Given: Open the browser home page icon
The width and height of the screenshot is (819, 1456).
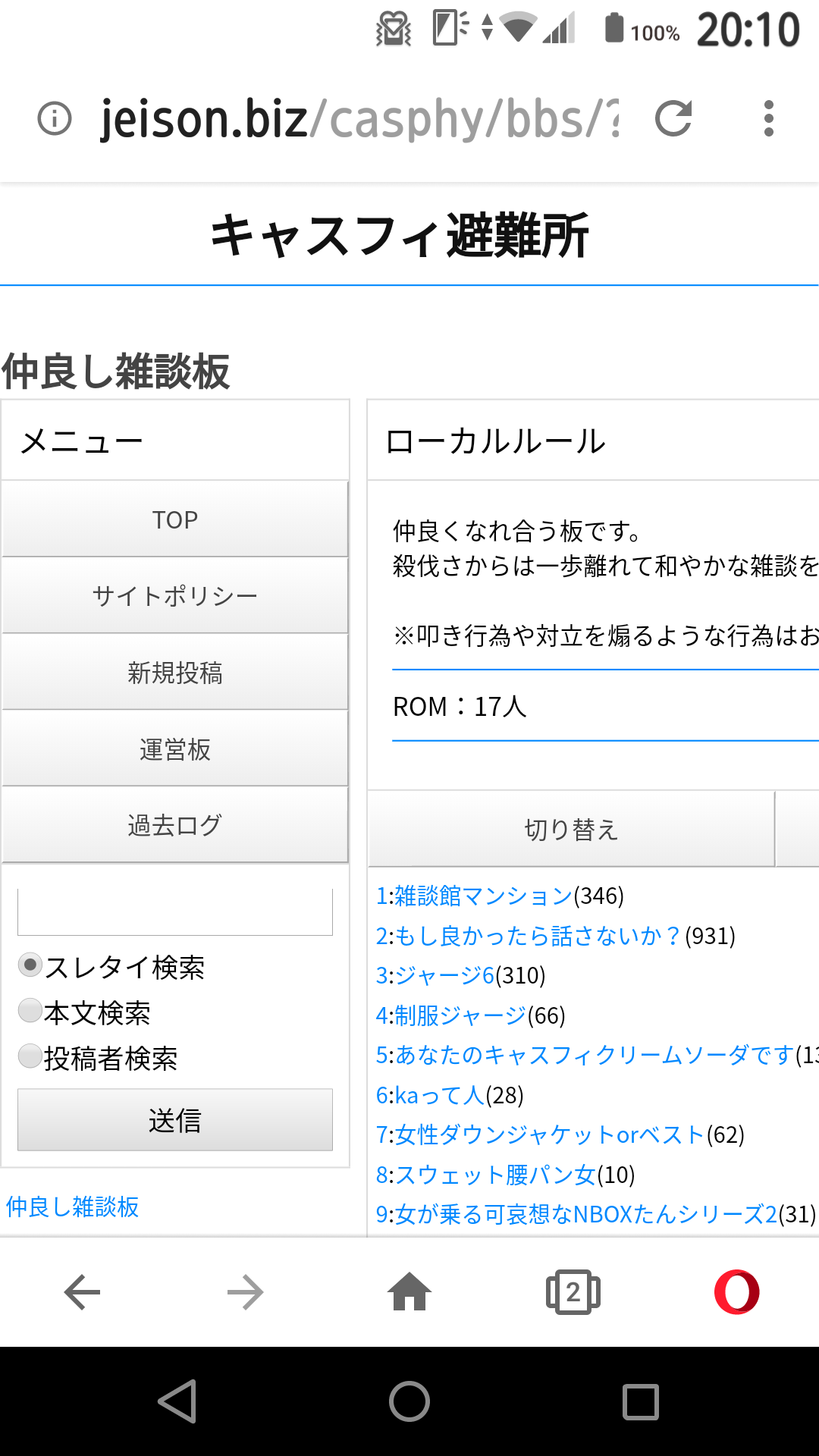Looking at the screenshot, I should (x=409, y=1292).
